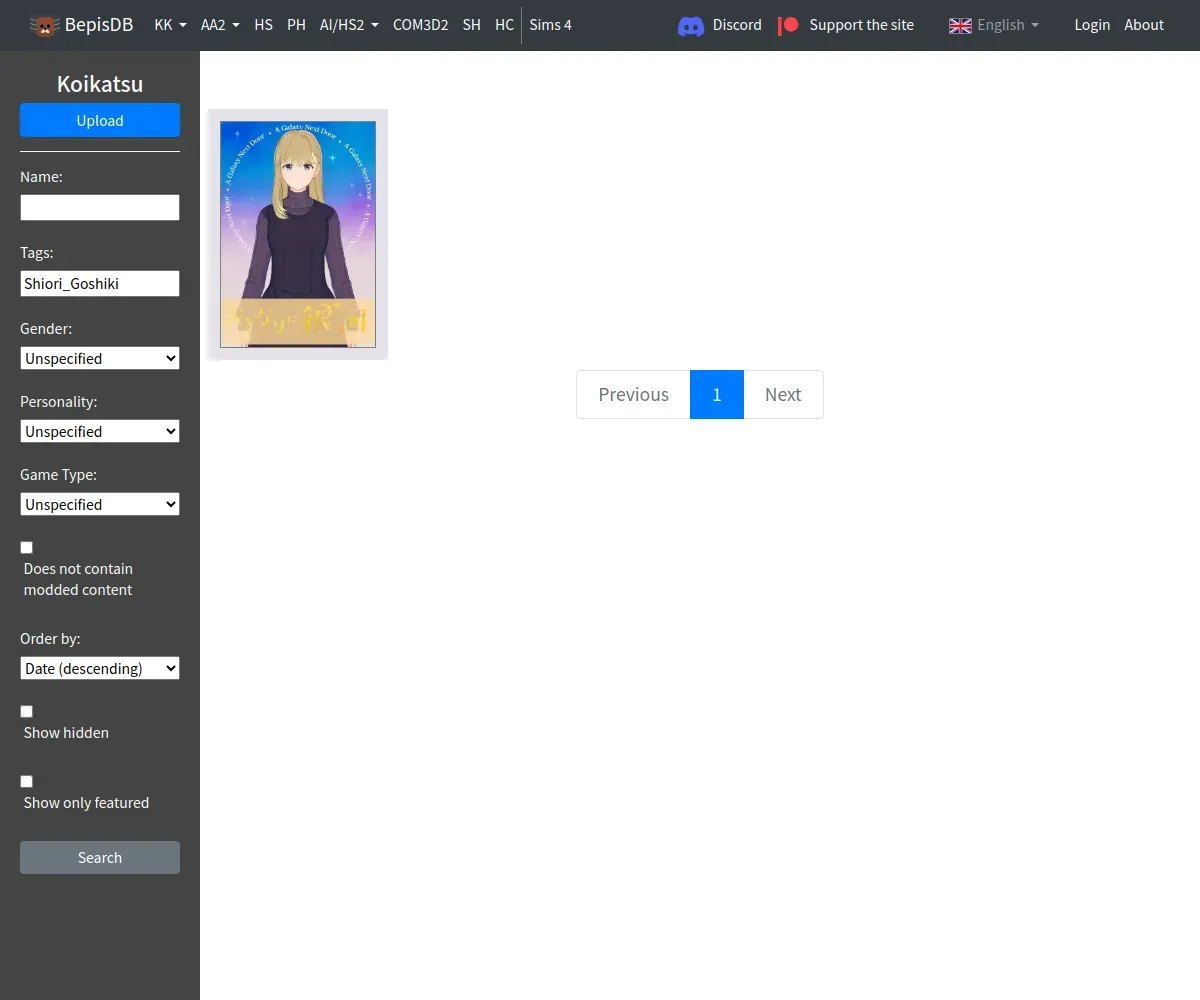Click the BepisDB site title
The width and height of the screenshot is (1200, 1000).
click(x=99, y=25)
